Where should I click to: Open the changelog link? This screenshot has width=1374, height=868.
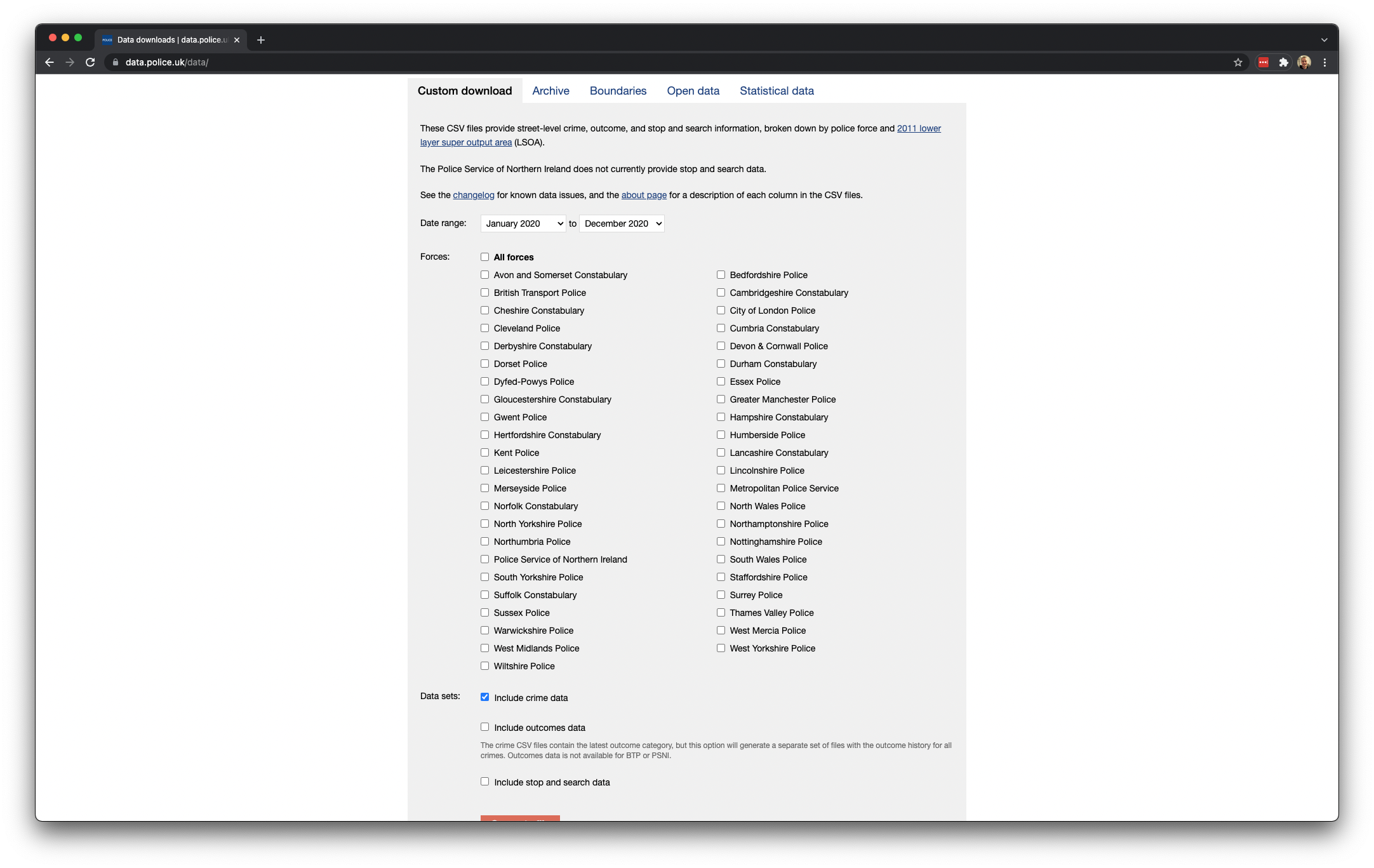click(473, 195)
